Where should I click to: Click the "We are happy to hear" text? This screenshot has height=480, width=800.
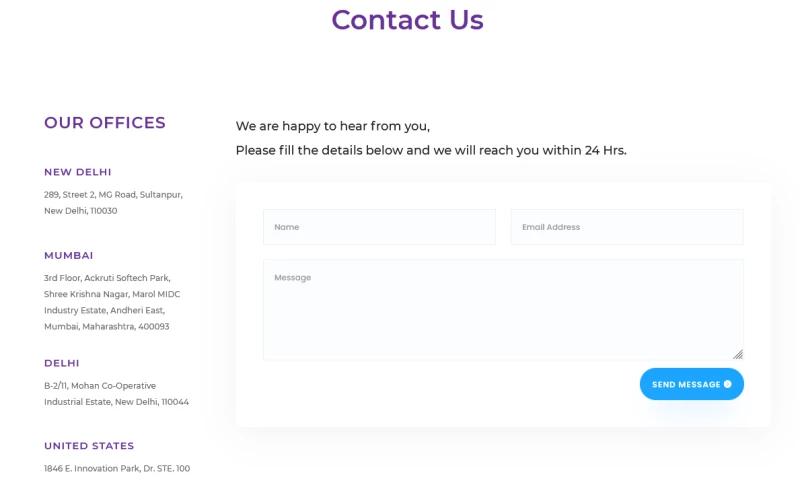pyautogui.click(x=332, y=126)
